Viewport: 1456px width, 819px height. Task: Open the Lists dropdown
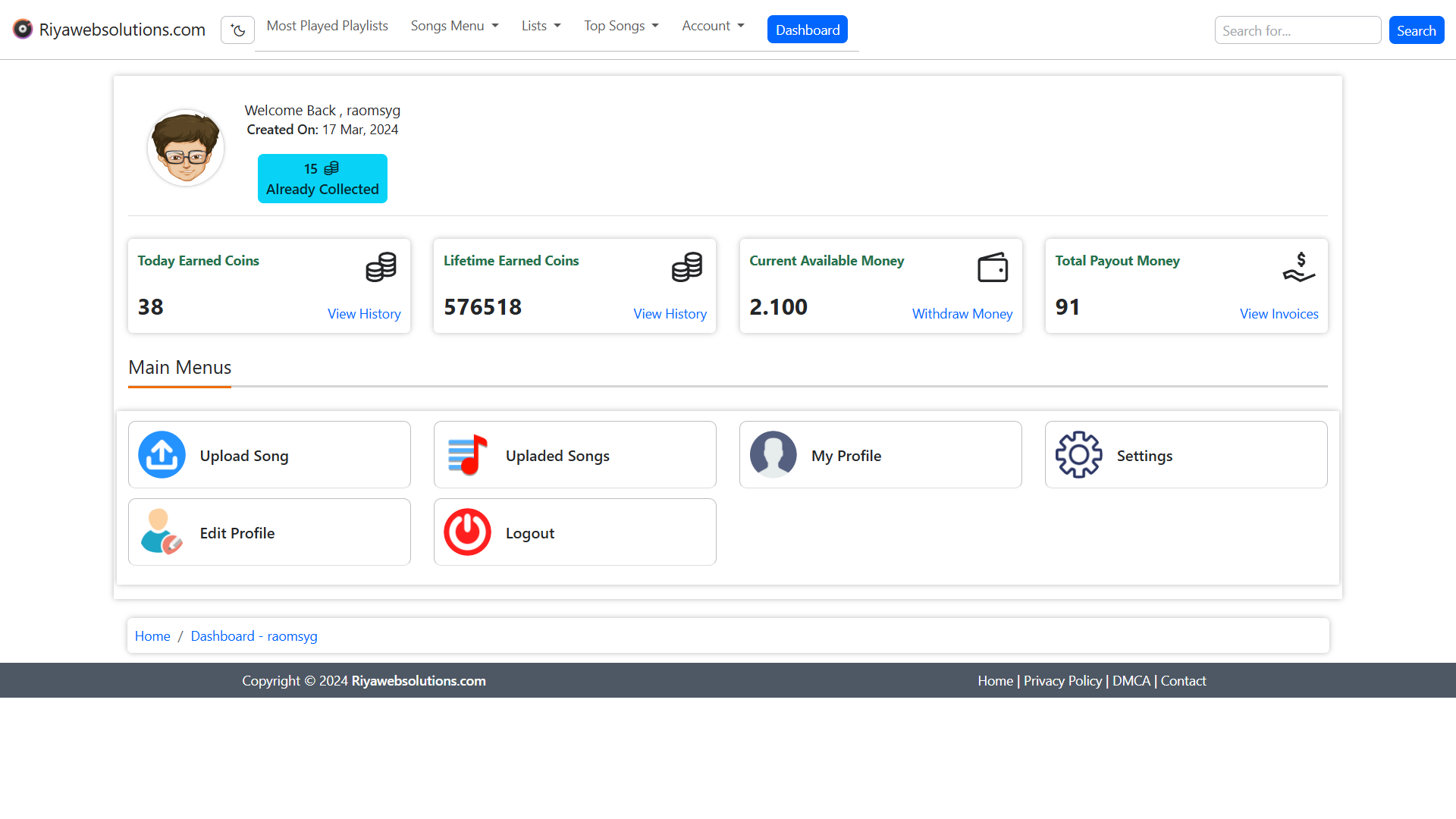[541, 26]
